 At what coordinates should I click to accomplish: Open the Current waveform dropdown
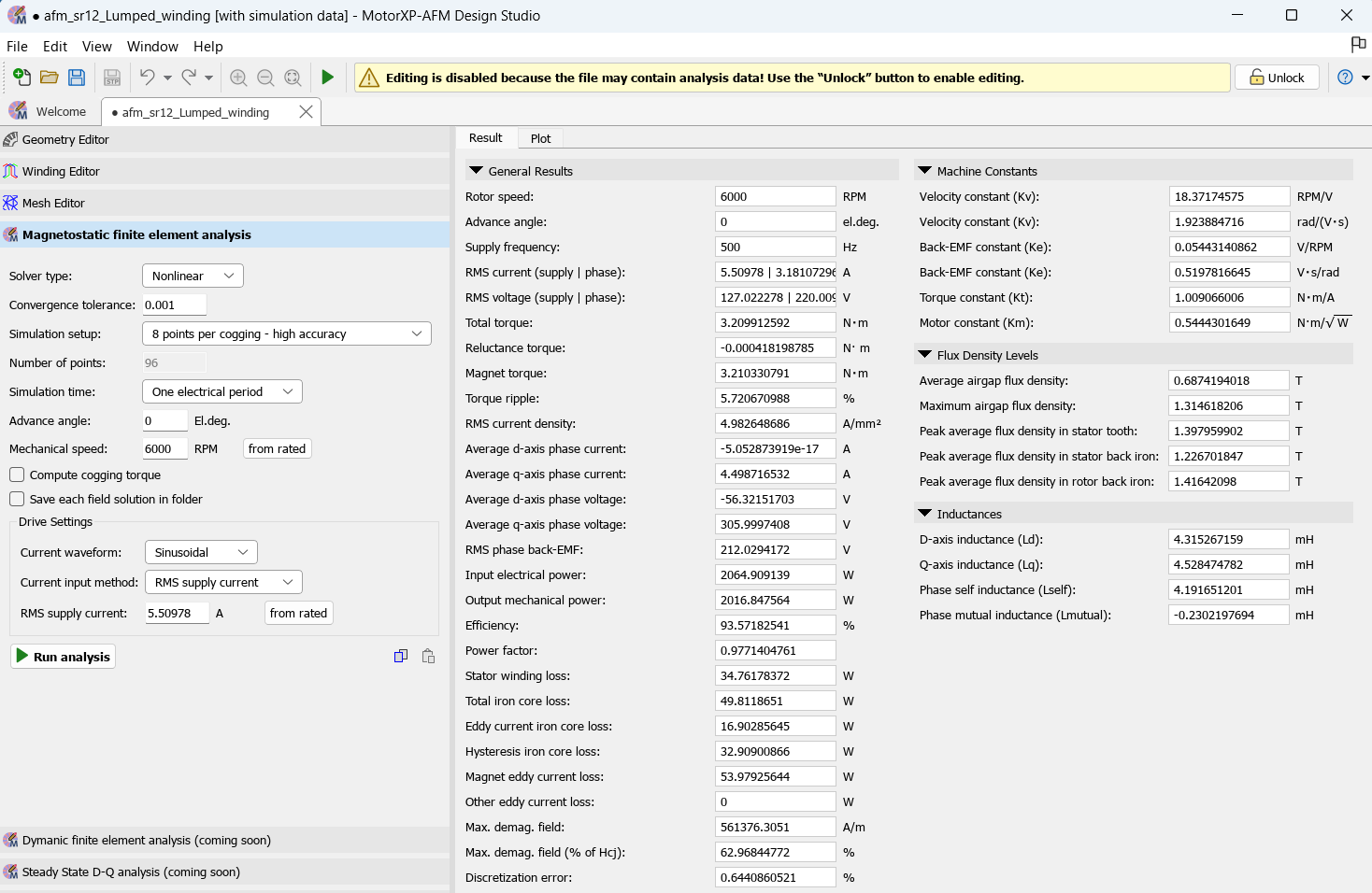pos(201,552)
